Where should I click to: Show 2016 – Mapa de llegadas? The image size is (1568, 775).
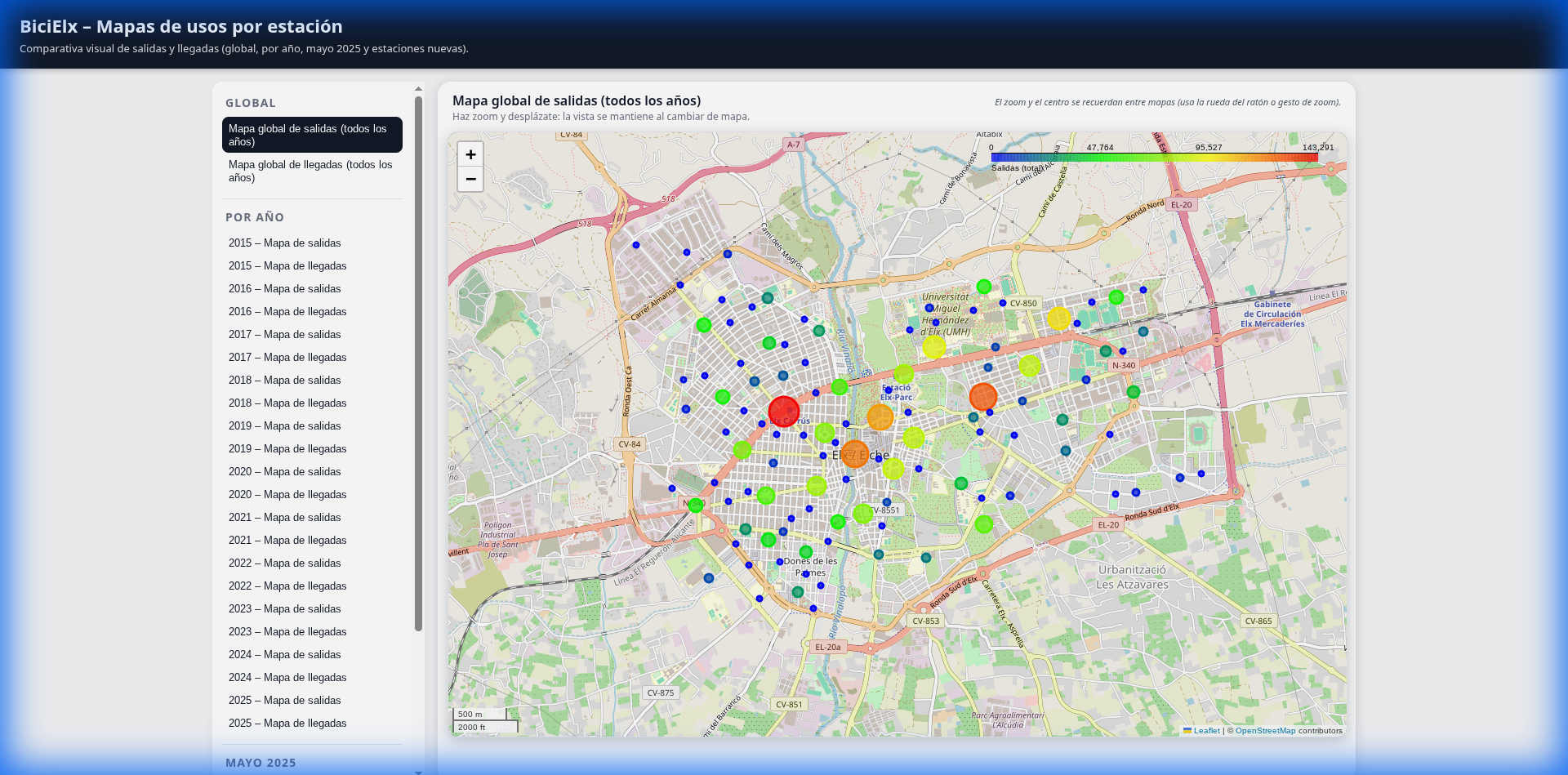(312, 311)
